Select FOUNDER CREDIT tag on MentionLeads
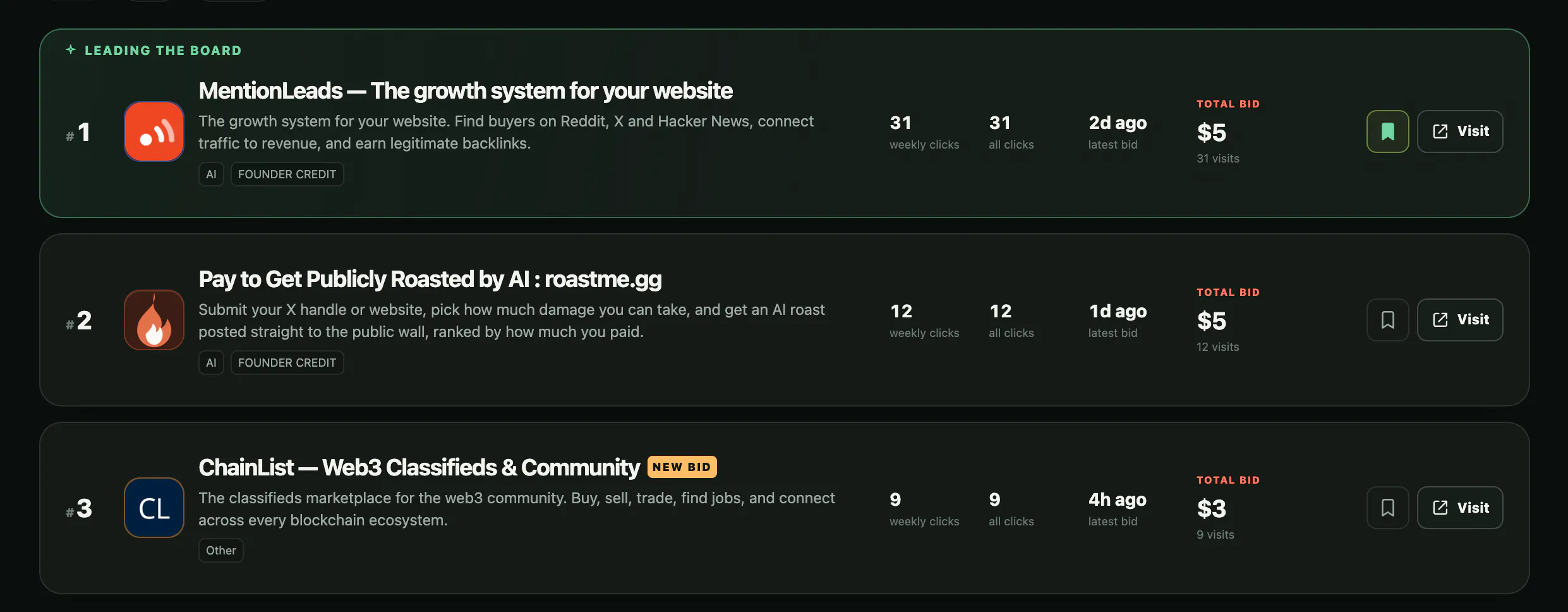 (287, 174)
